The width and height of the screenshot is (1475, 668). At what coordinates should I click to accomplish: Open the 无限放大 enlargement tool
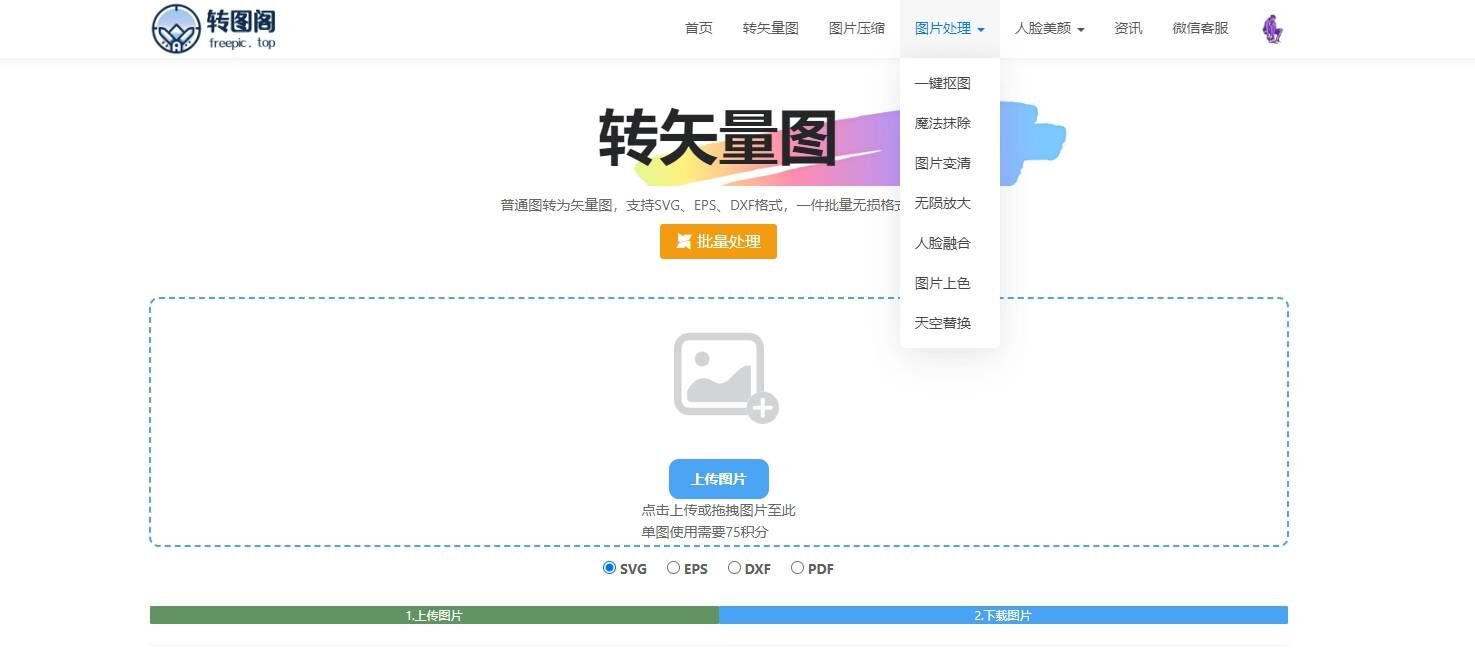point(941,203)
